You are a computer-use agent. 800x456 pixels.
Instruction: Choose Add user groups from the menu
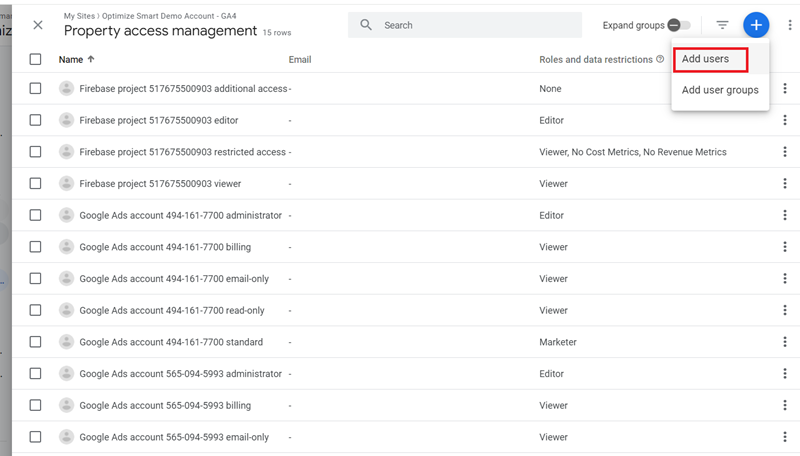coord(720,90)
